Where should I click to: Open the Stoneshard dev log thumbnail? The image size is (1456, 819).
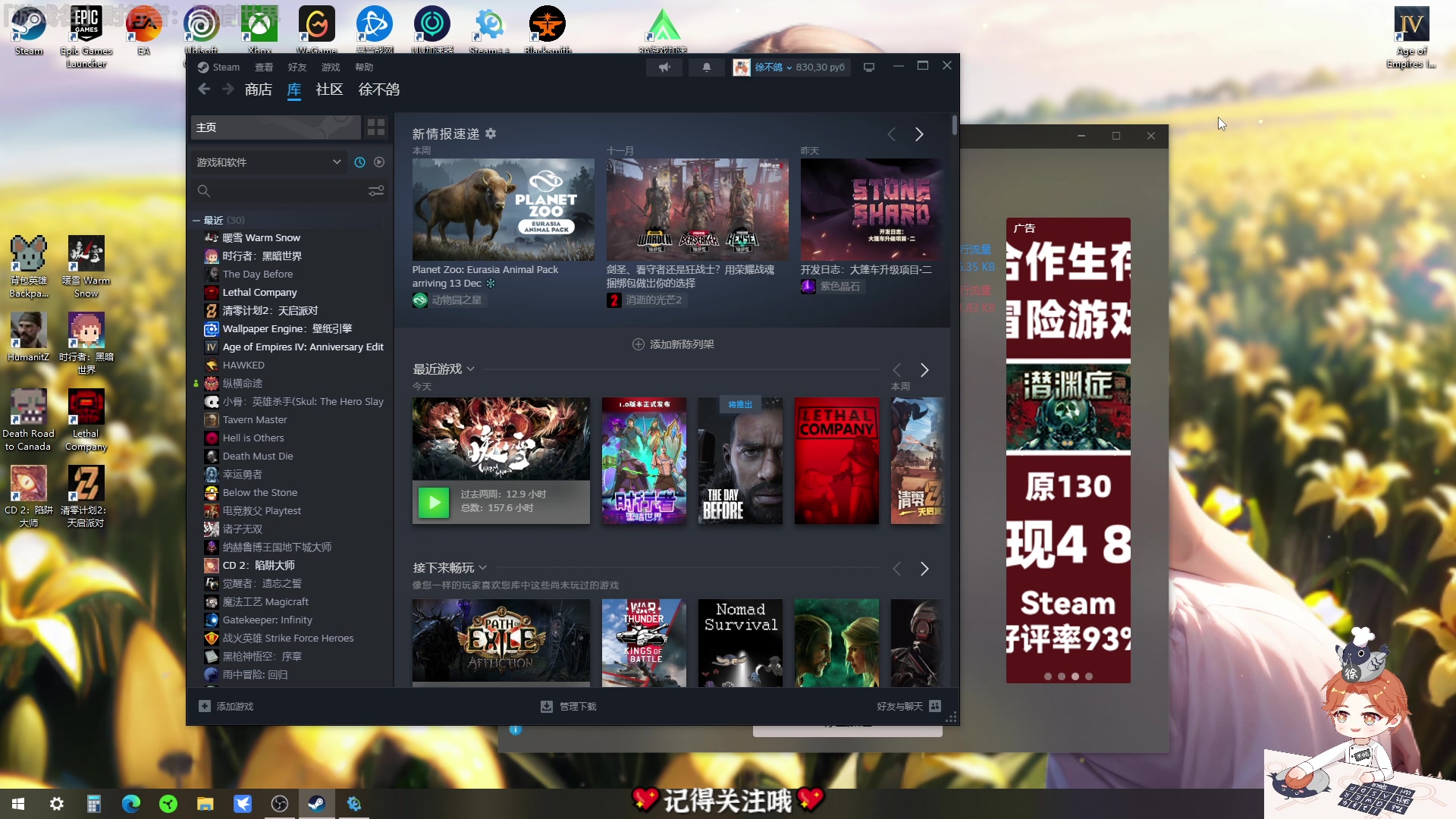pyautogui.click(x=871, y=209)
